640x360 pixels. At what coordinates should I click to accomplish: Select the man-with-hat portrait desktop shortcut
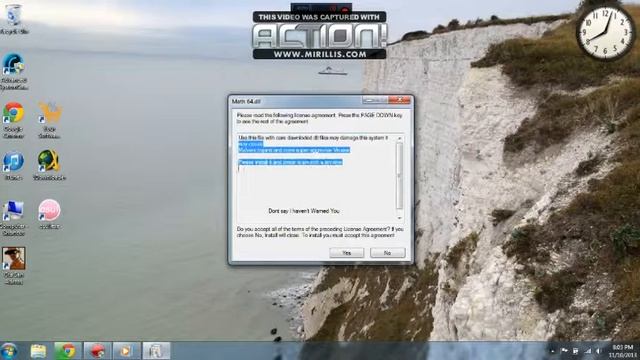14,265
